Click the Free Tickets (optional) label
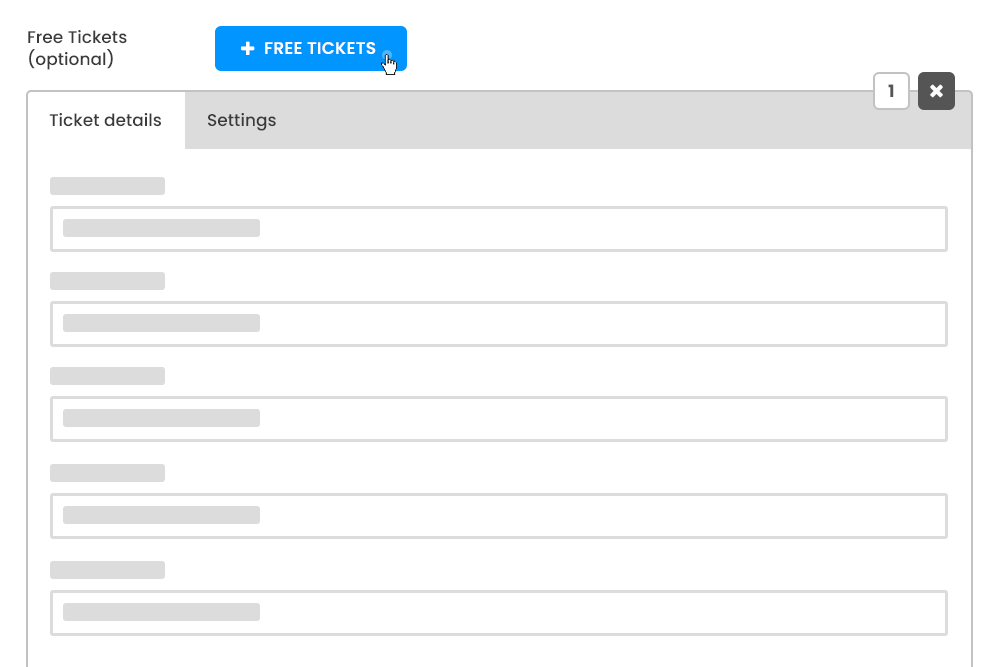1000x667 pixels. coord(78,48)
